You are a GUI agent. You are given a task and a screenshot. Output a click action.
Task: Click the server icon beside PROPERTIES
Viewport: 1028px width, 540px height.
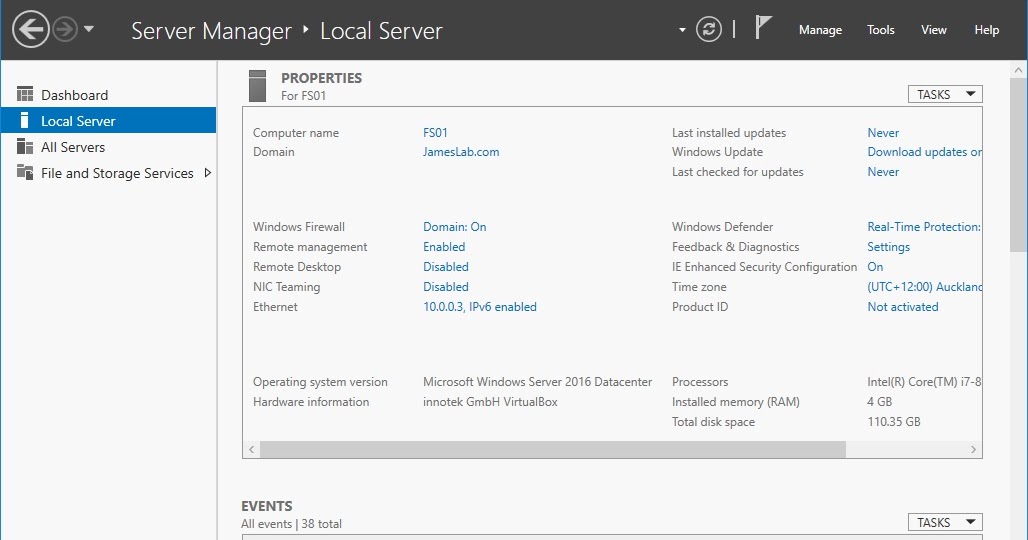pyautogui.click(x=258, y=86)
